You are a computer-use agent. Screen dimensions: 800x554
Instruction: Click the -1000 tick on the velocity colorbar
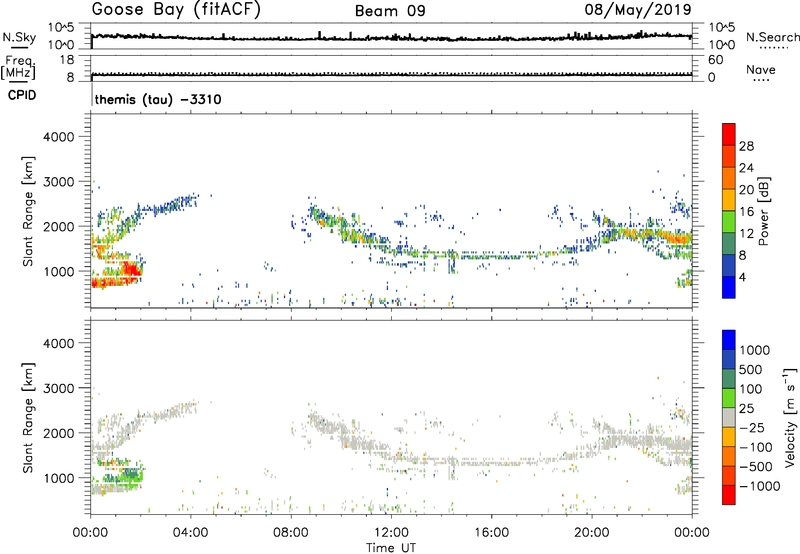(x=759, y=486)
